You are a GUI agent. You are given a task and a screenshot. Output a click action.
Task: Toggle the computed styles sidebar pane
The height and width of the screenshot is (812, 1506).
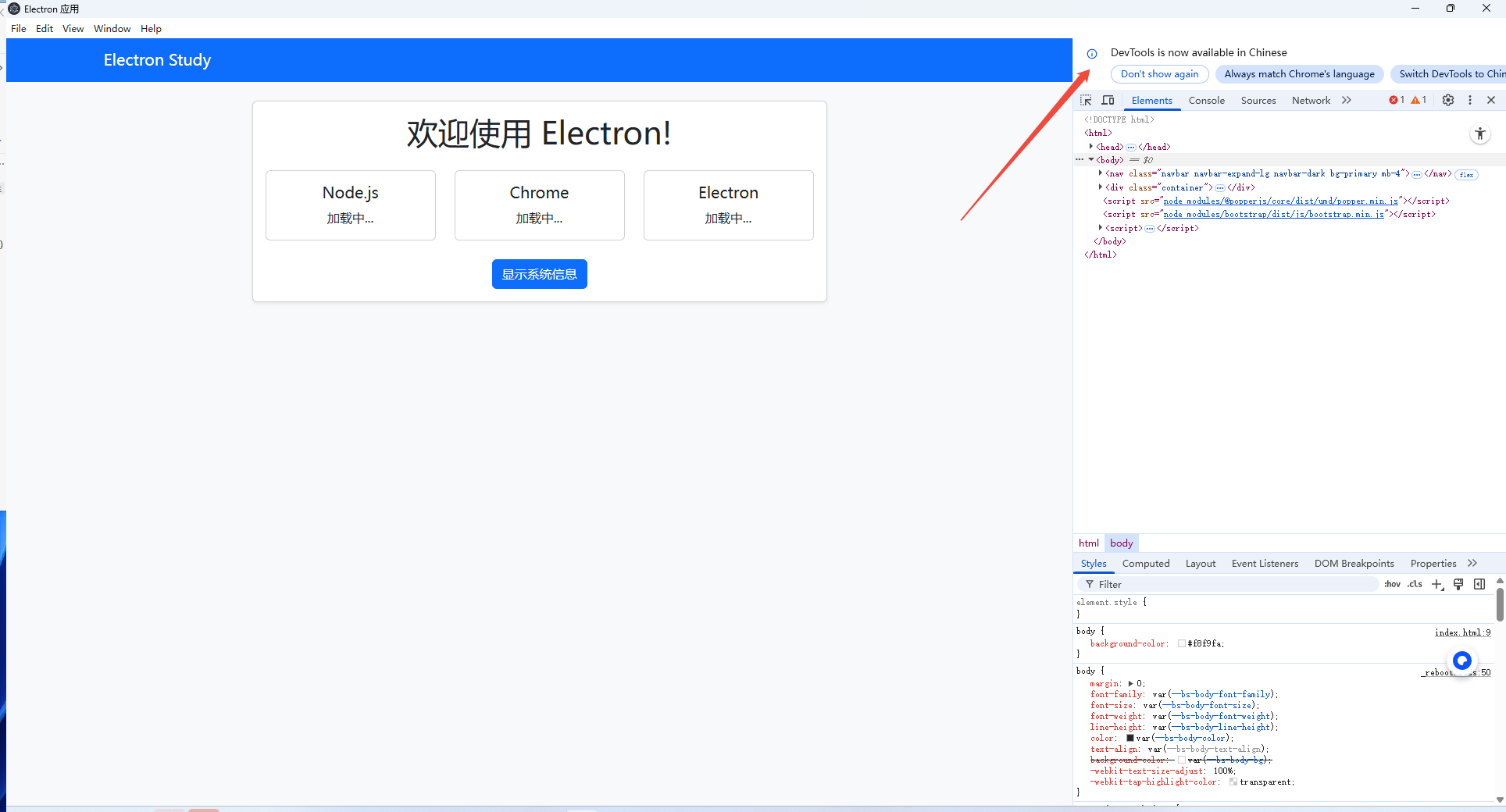[x=1479, y=584]
